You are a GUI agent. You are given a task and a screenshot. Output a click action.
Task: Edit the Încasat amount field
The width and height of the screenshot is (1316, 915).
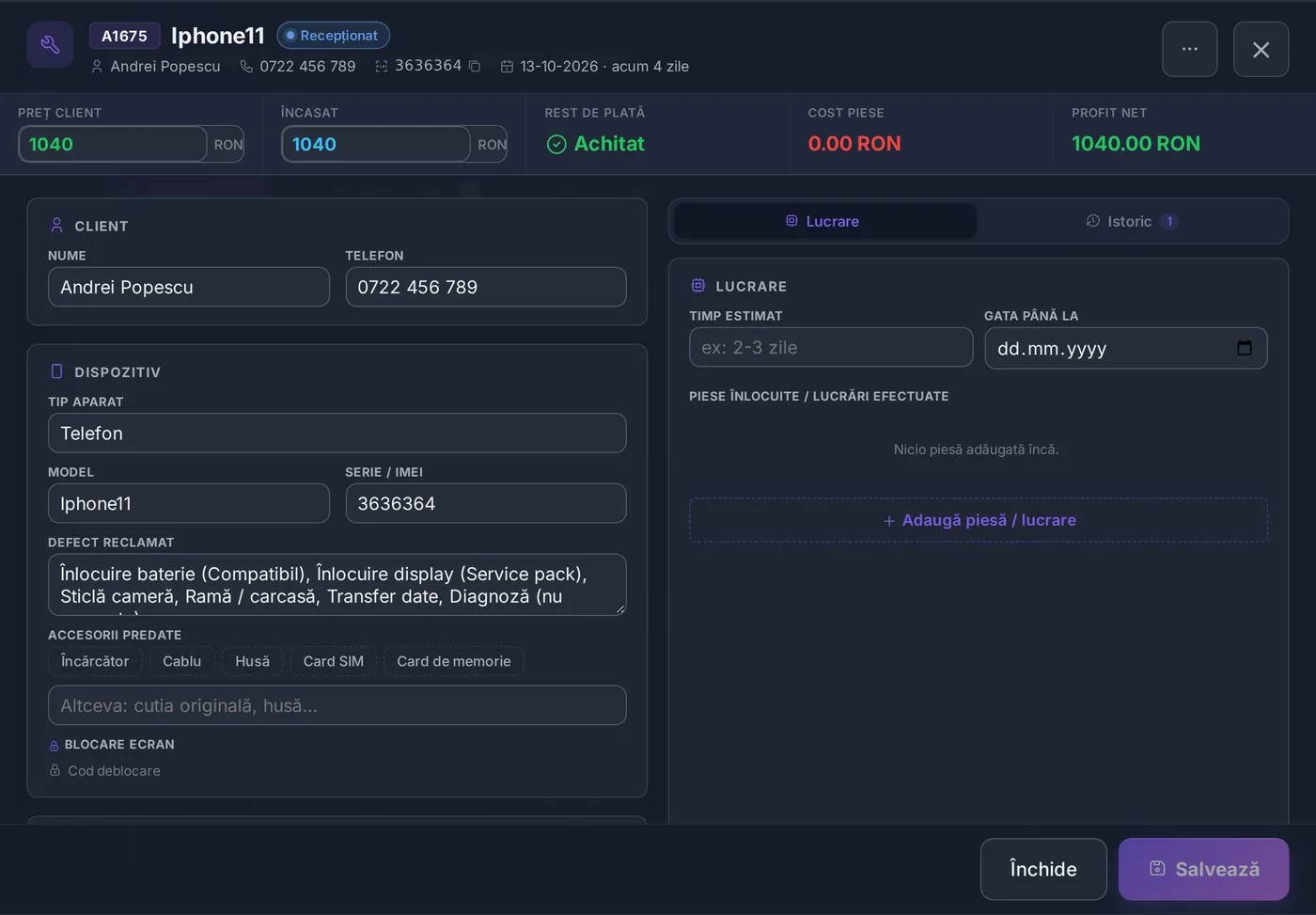[x=376, y=144]
